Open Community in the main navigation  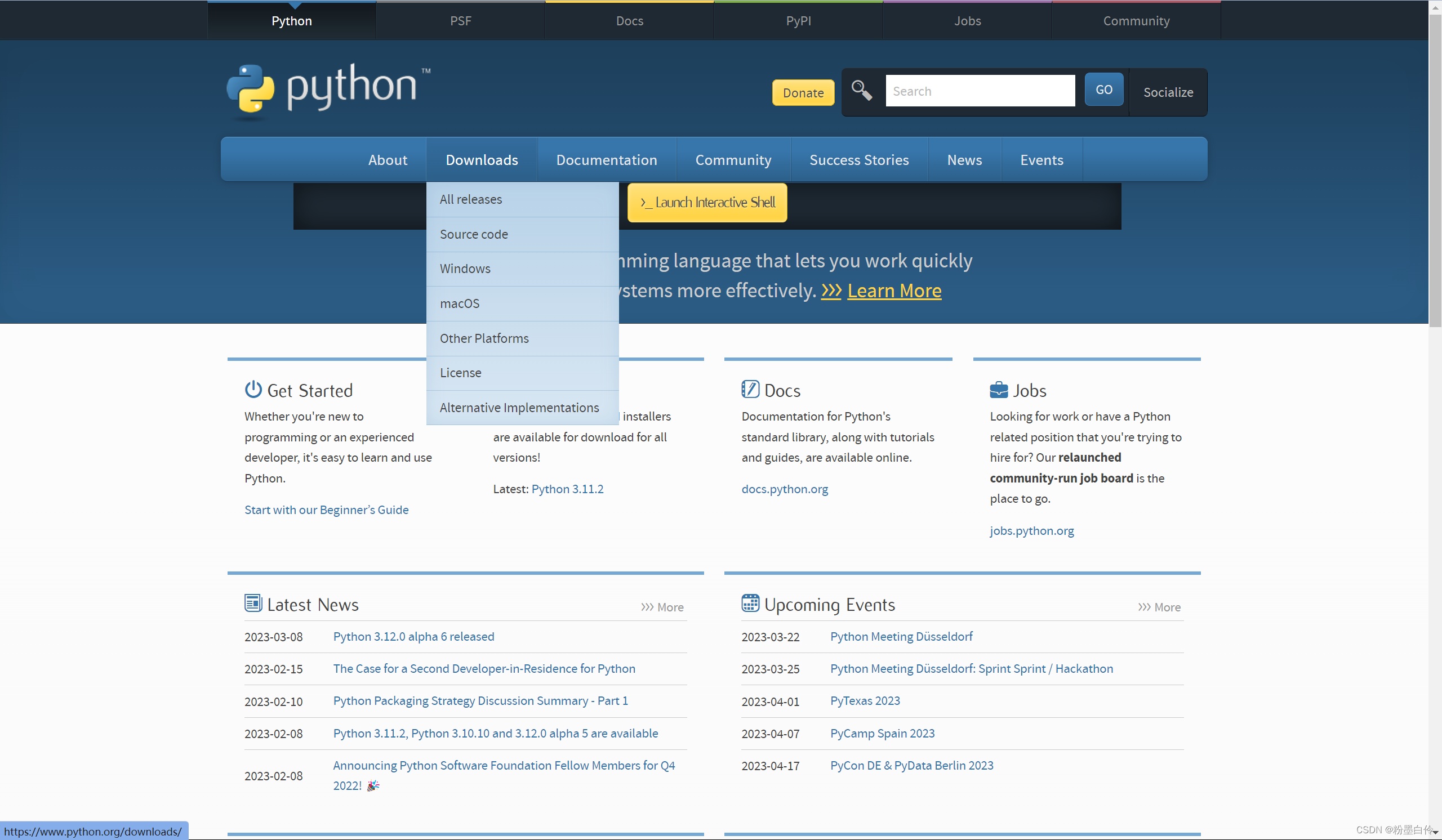733,159
